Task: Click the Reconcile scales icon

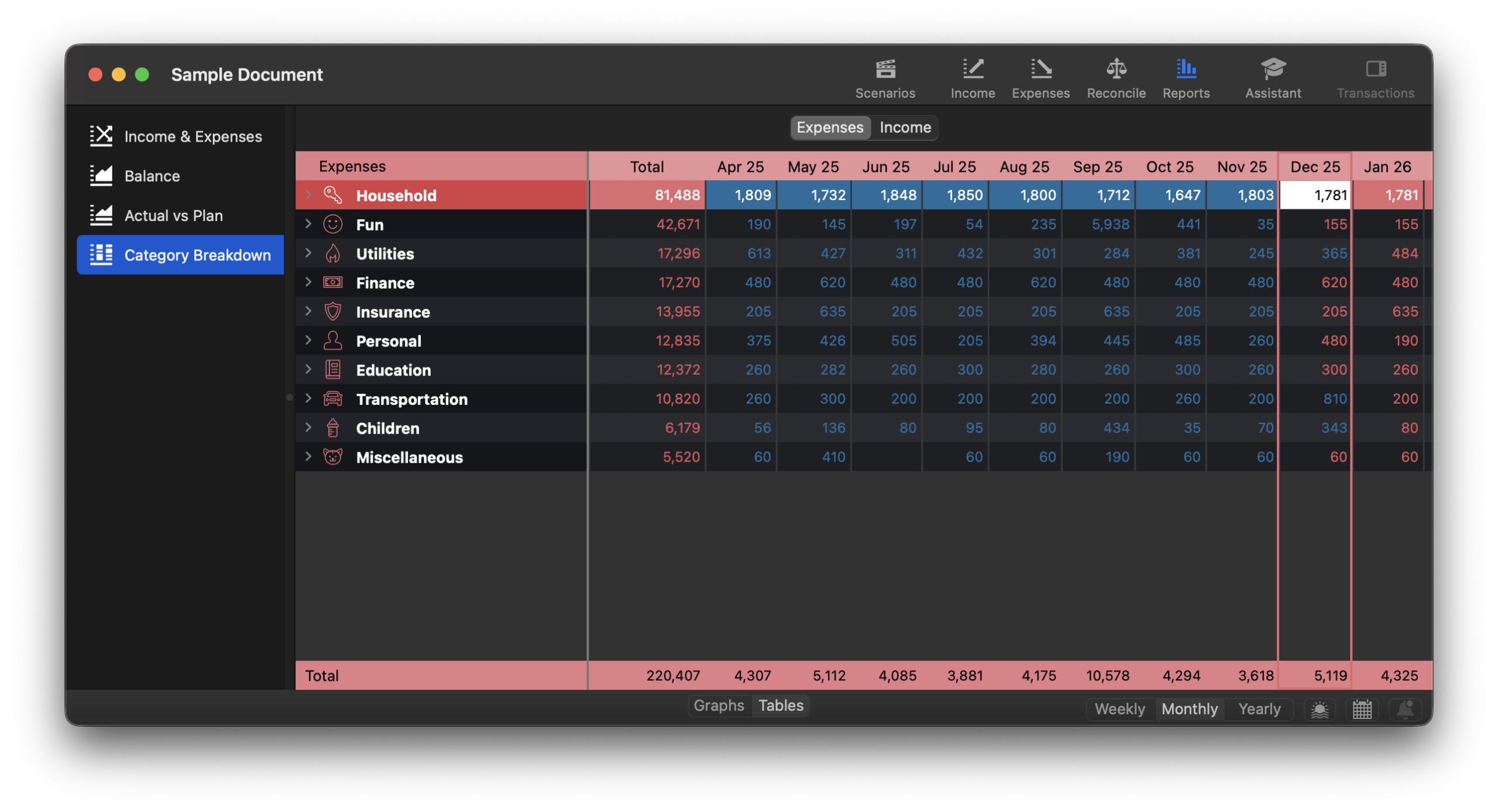Action: pyautogui.click(x=1115, y=70)
